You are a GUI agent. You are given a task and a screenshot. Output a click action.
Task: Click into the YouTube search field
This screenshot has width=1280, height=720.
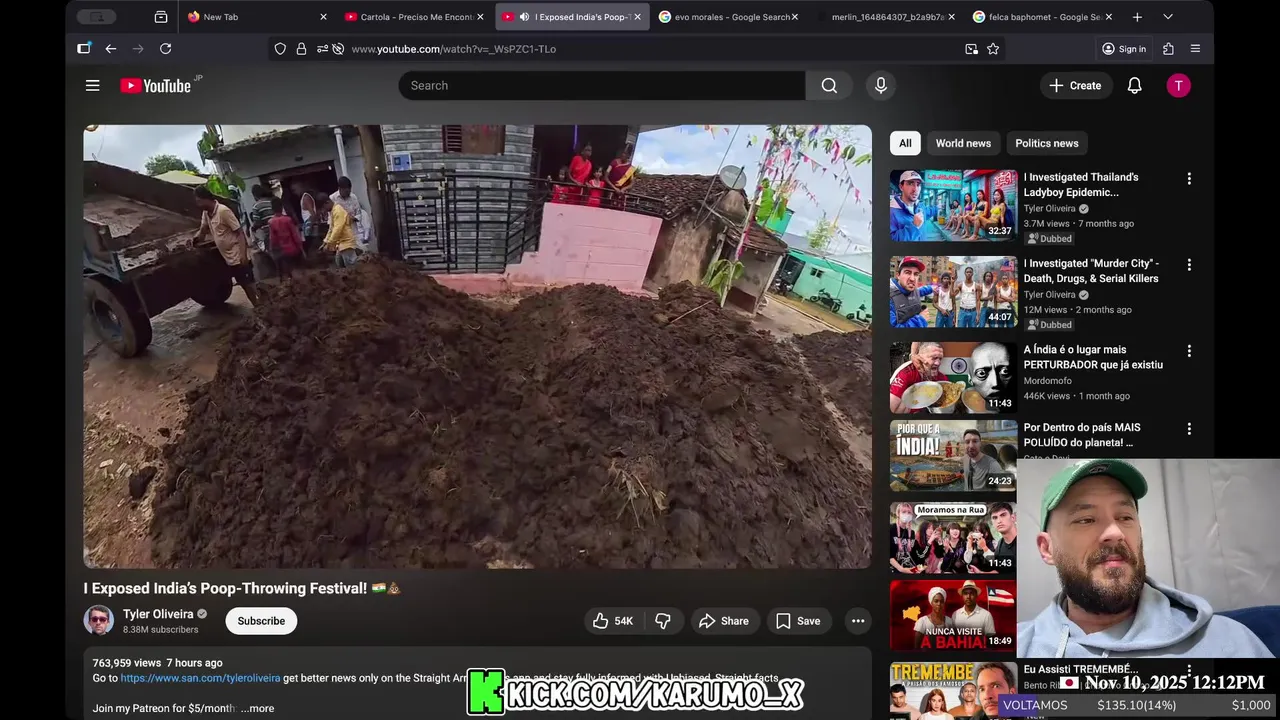(x=602, y=86)
